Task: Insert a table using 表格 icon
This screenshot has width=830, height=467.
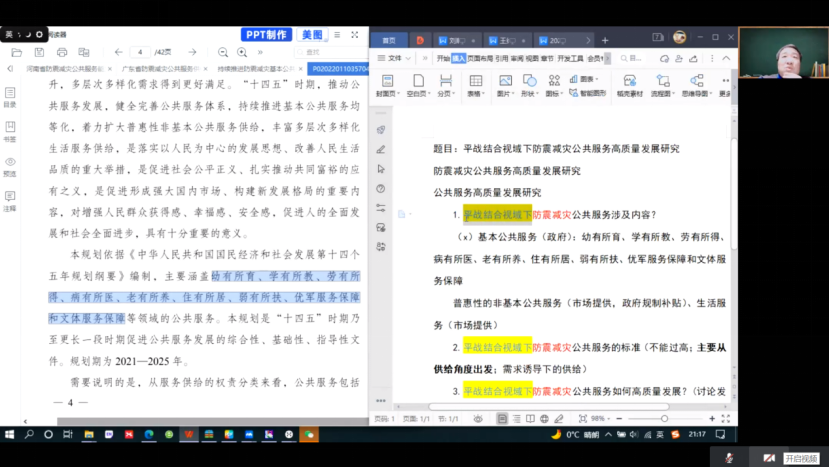Action: point(475,84)
